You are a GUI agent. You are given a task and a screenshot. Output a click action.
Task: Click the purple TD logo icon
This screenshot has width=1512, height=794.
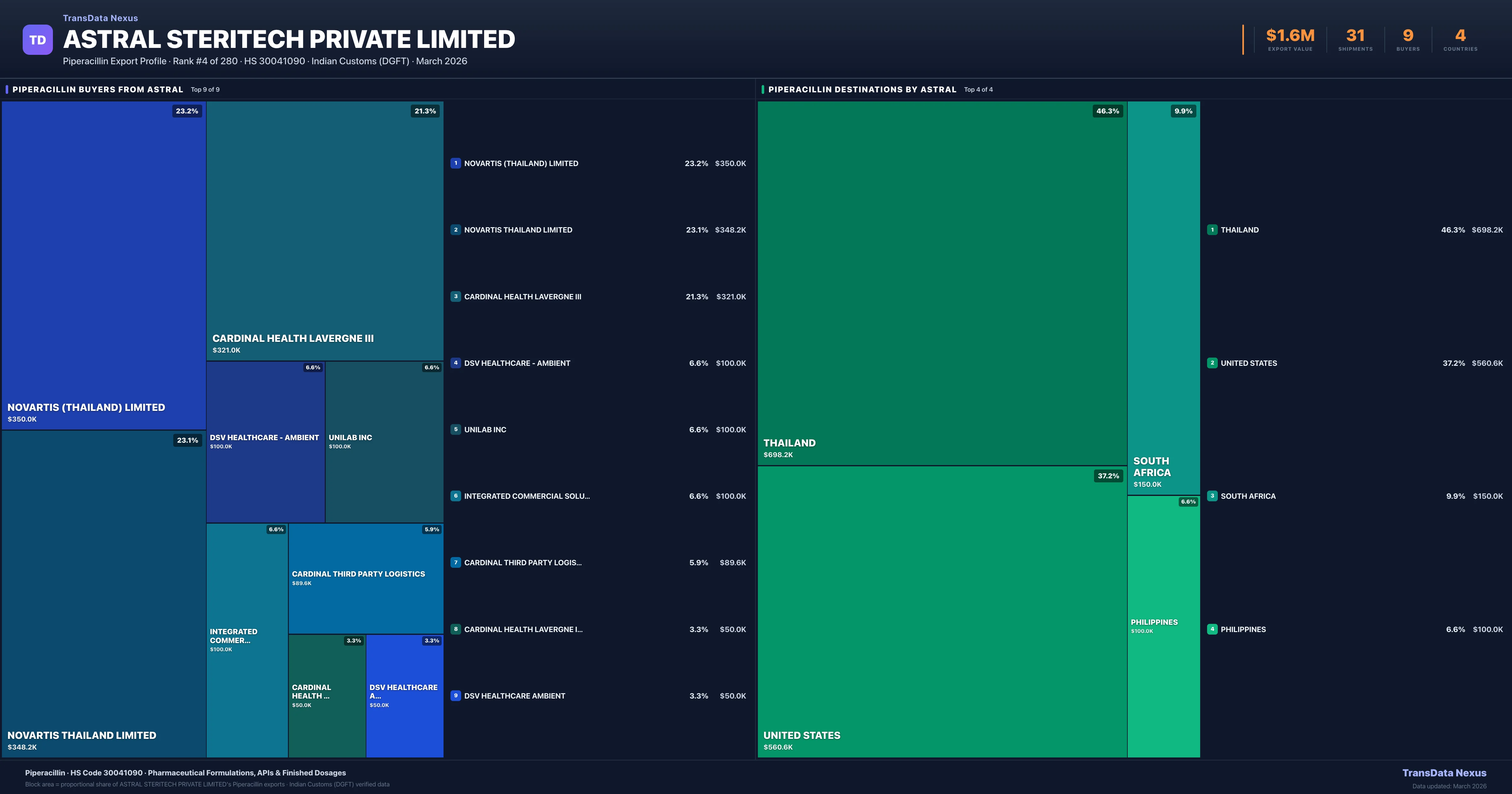(37, 40)
